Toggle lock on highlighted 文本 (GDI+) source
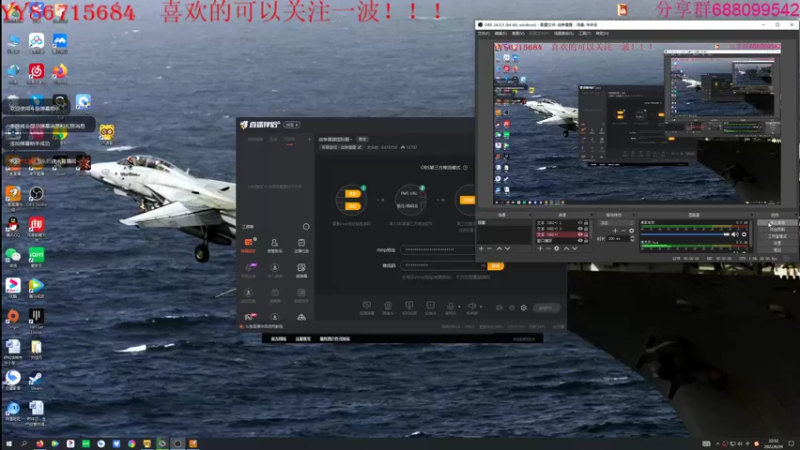Image resolution: width=800 pixels, height=450 pixels. (x=586, y=235)
